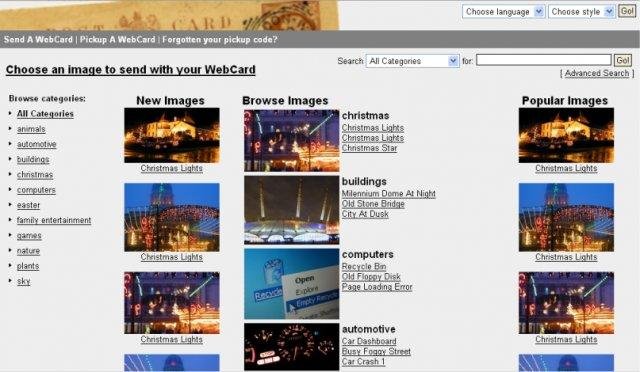Open the All Categories search dropdown
The image size is (640, 372).
[412, 61]
